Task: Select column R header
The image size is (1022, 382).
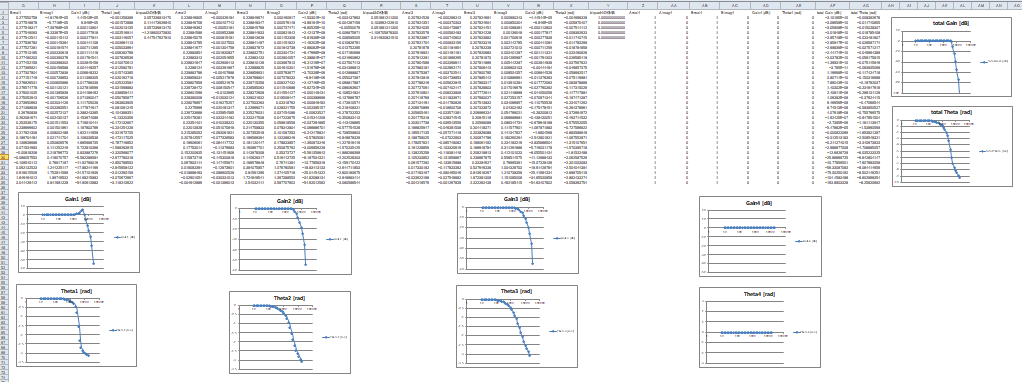Action: pyautogui.click(x=382, y=5)
